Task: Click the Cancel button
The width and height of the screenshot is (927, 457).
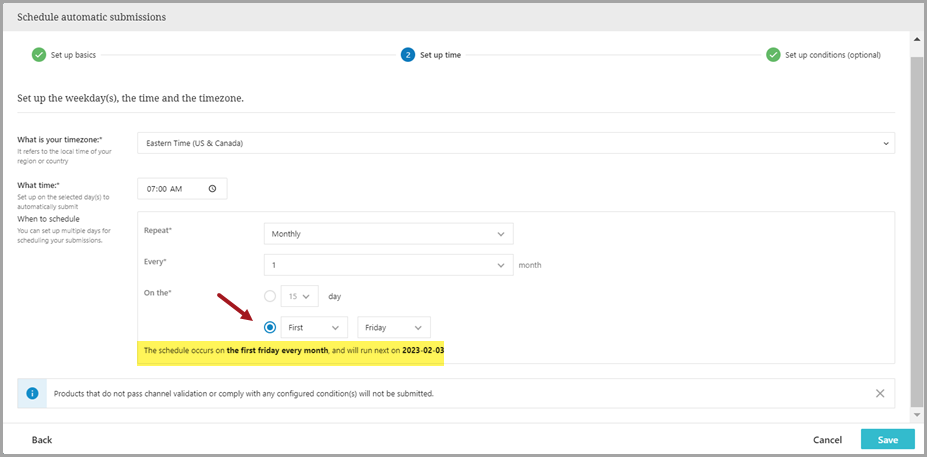Action: pyautogui.click(x=827, y=440)
